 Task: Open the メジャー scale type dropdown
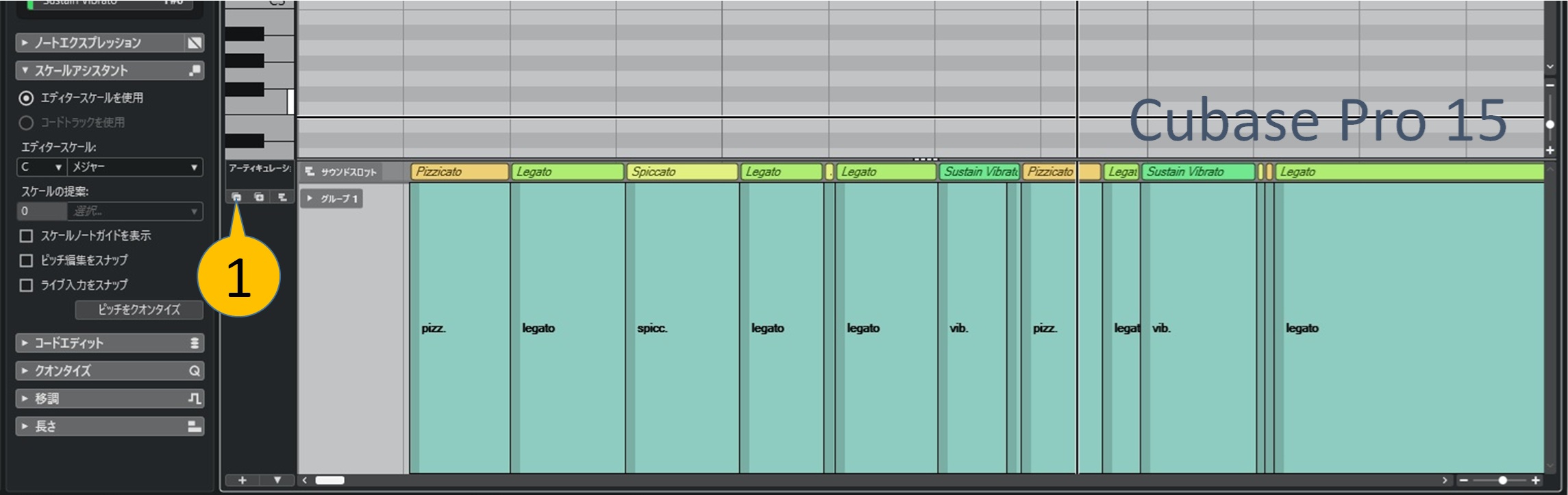tap(136, 167)
